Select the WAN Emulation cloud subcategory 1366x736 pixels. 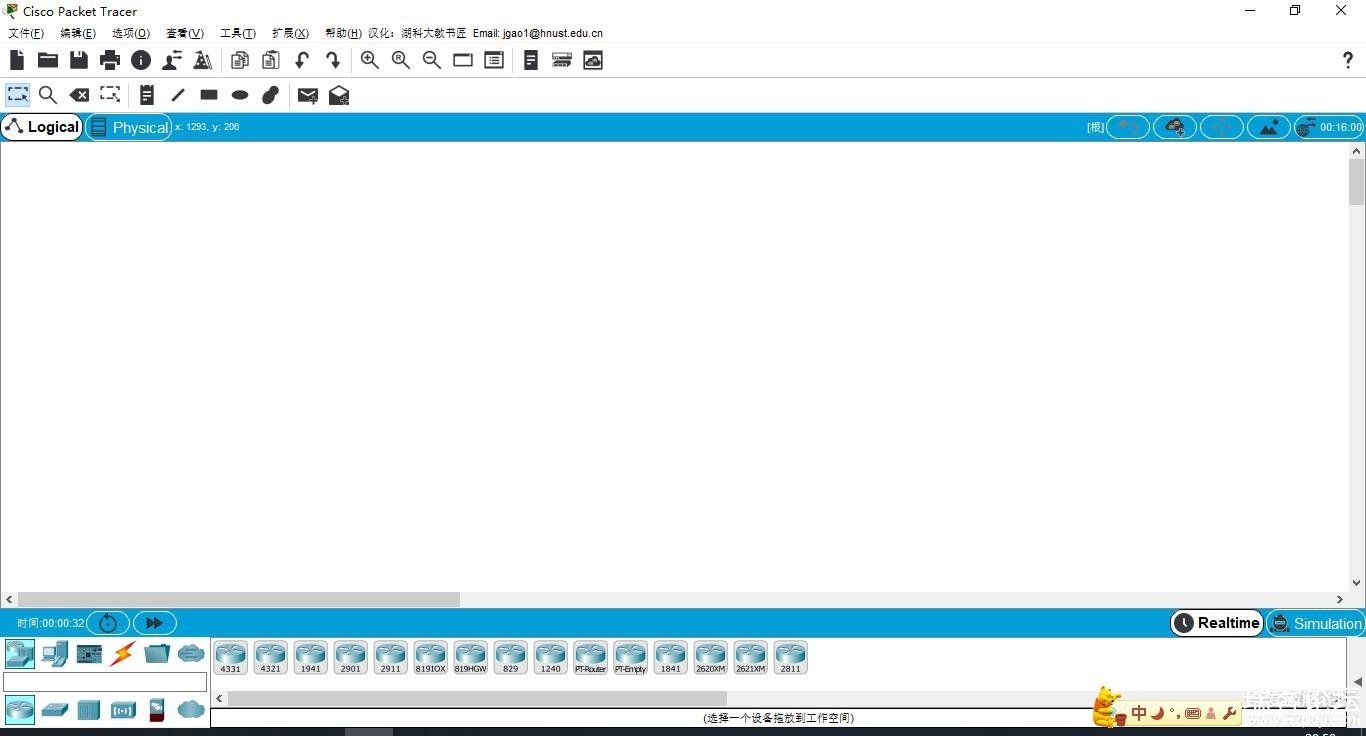click(191, 710)
